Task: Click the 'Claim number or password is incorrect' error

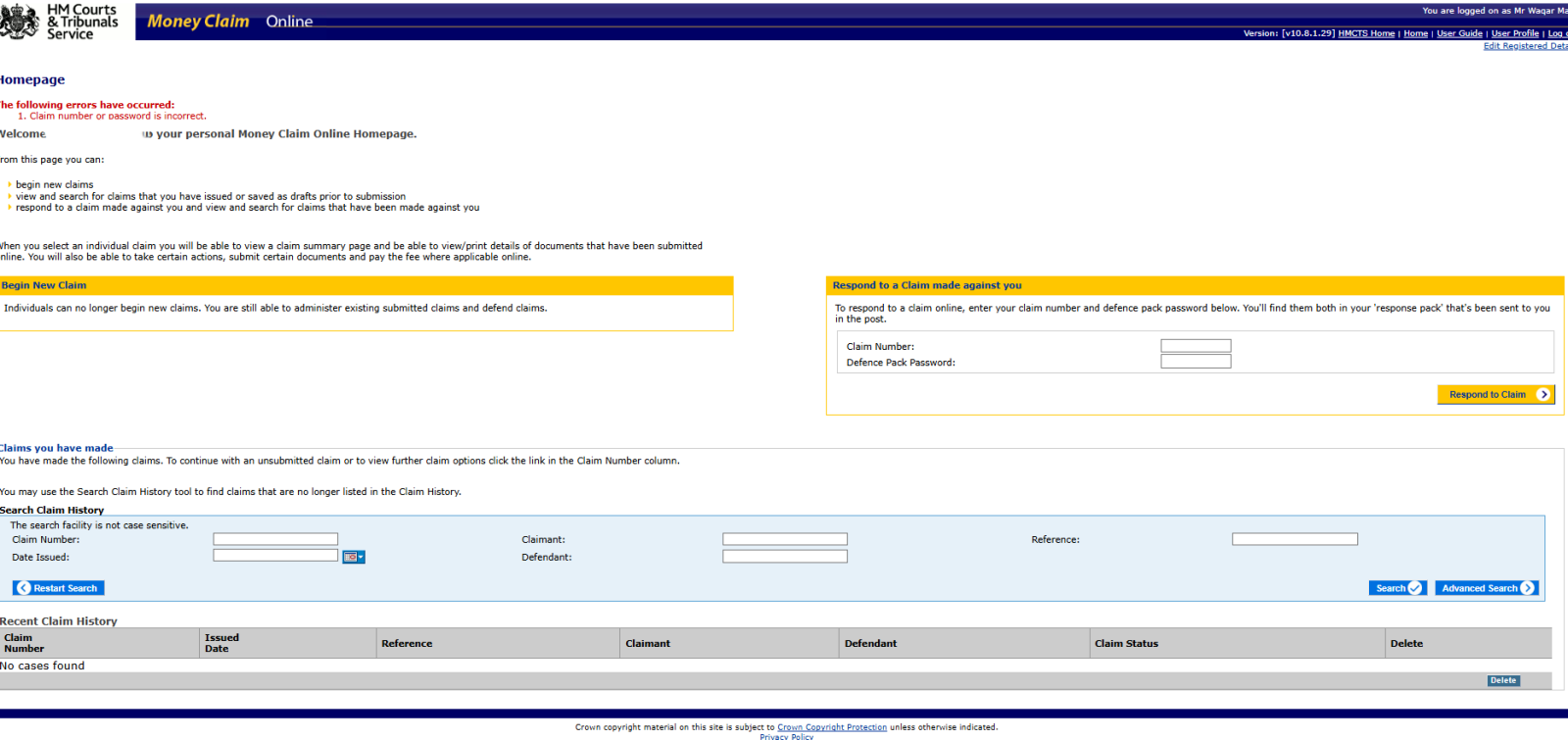Action: pyautogui.click(x=118, y=116)
